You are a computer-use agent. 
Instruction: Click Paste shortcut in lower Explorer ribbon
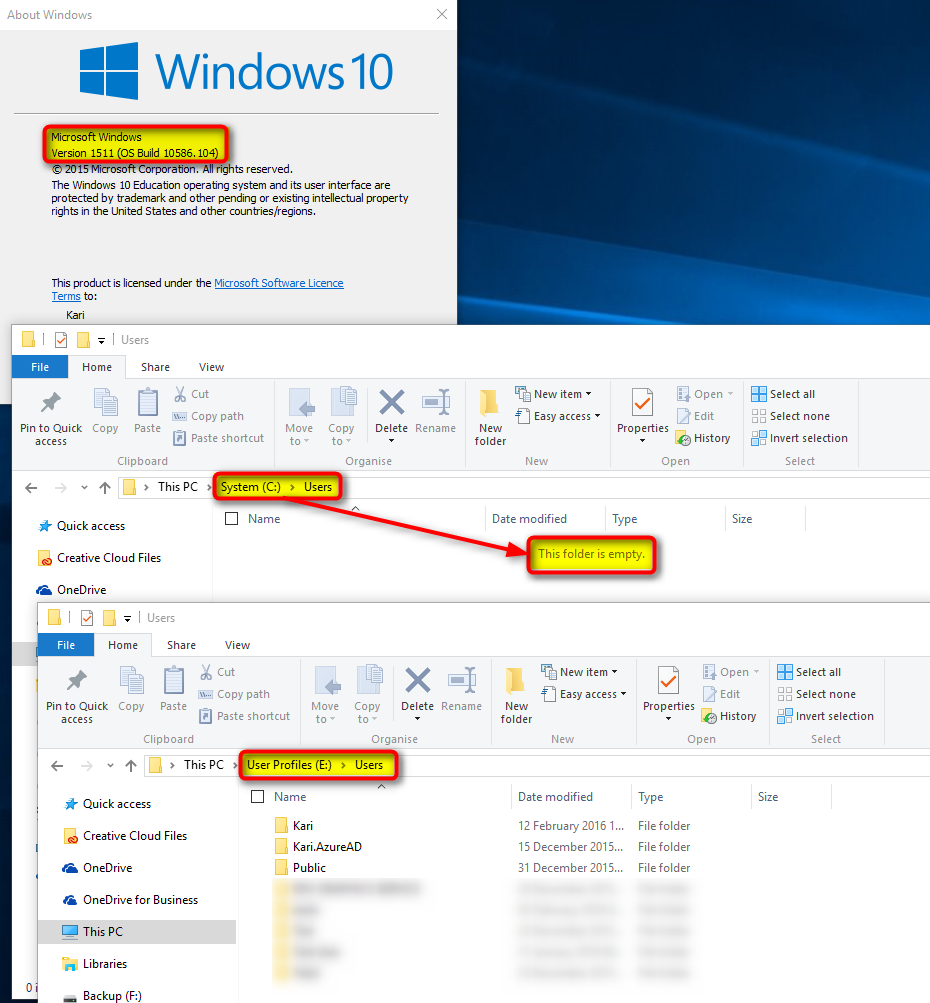point(245,716)
